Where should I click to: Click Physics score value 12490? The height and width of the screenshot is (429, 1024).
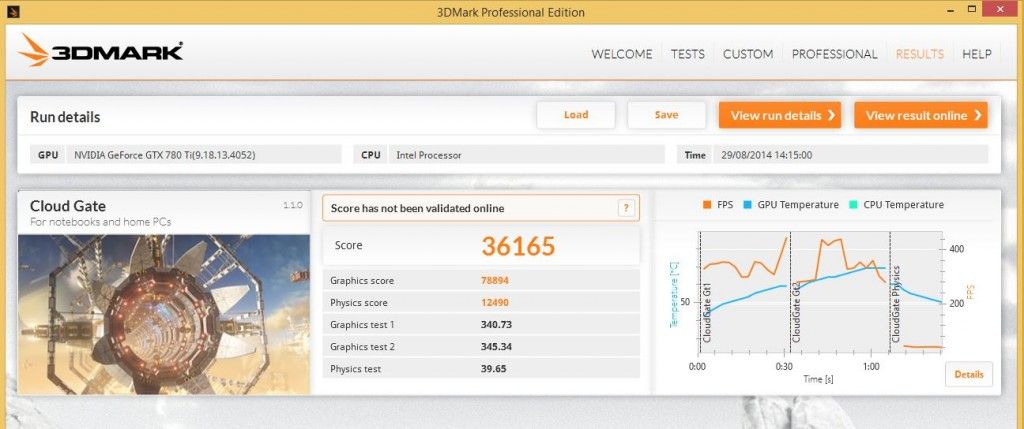click(494, 302)
